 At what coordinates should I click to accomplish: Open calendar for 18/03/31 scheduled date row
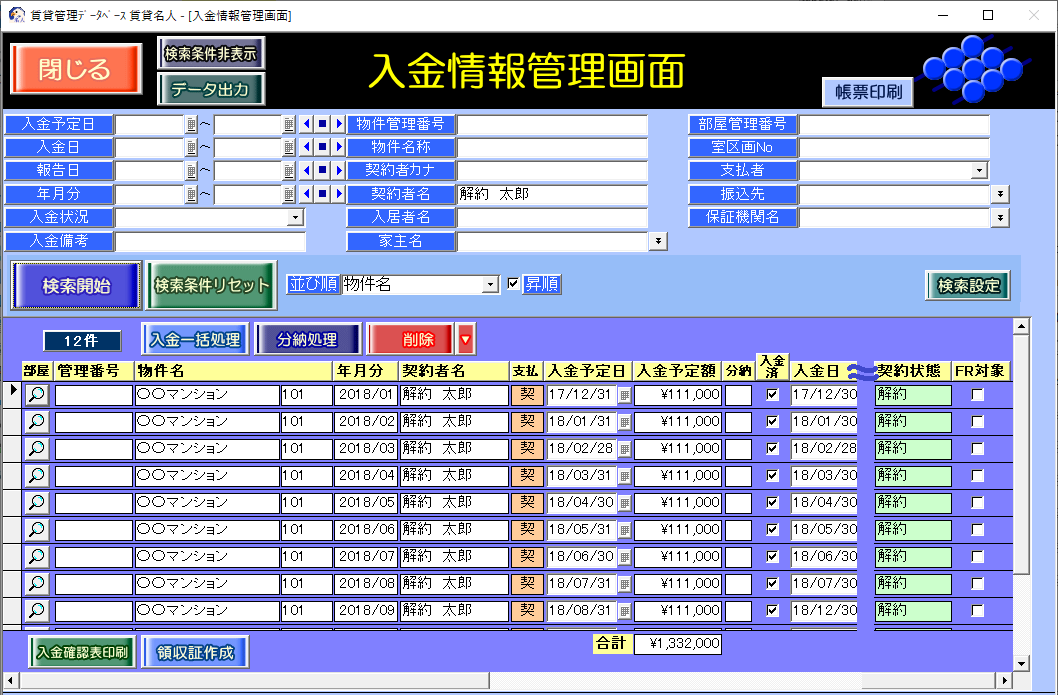tap(624, 476)
